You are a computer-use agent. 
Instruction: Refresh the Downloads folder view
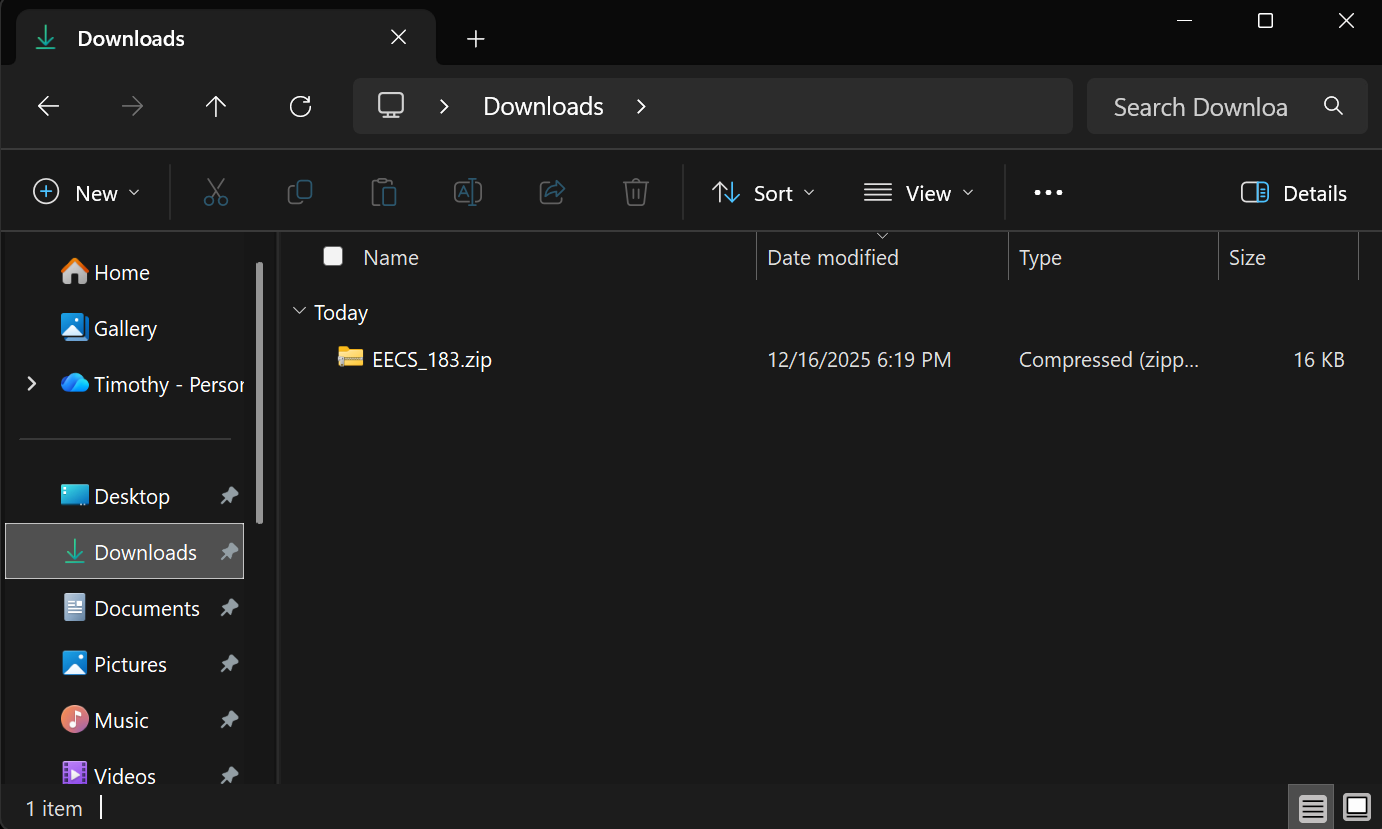pos(300,106)
